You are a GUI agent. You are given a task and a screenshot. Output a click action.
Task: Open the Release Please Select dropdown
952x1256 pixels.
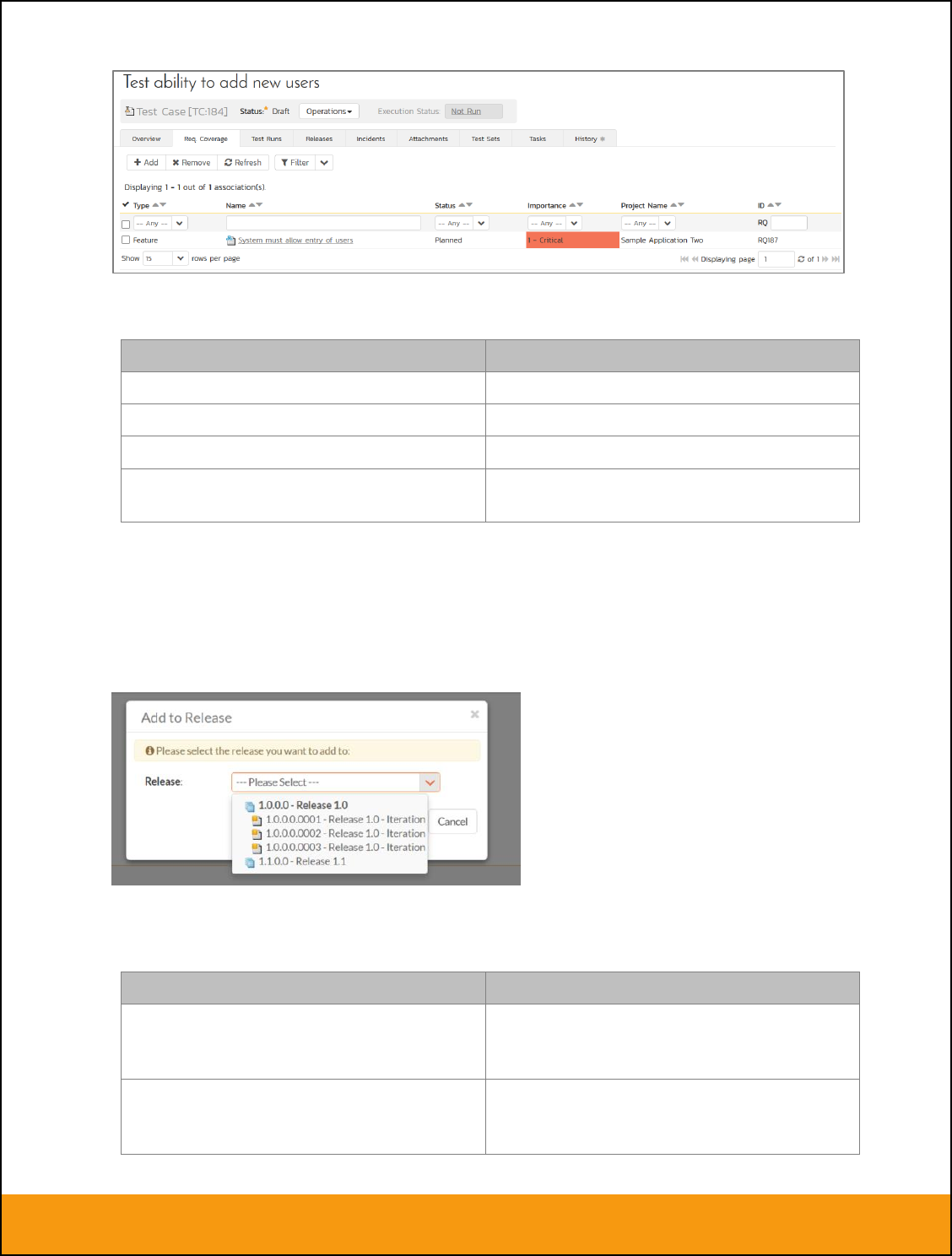point(336,782)
